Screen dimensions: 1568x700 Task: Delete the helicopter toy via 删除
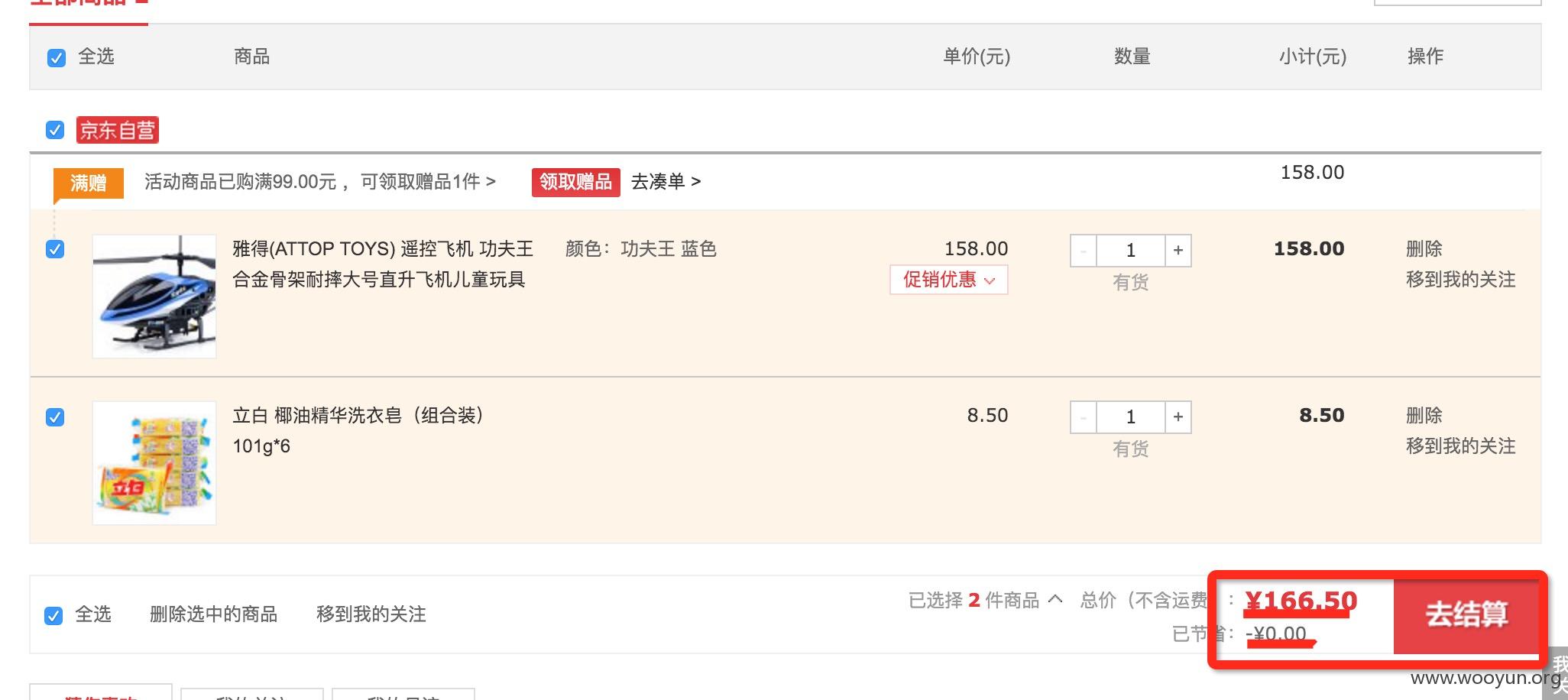point(1424,249)
